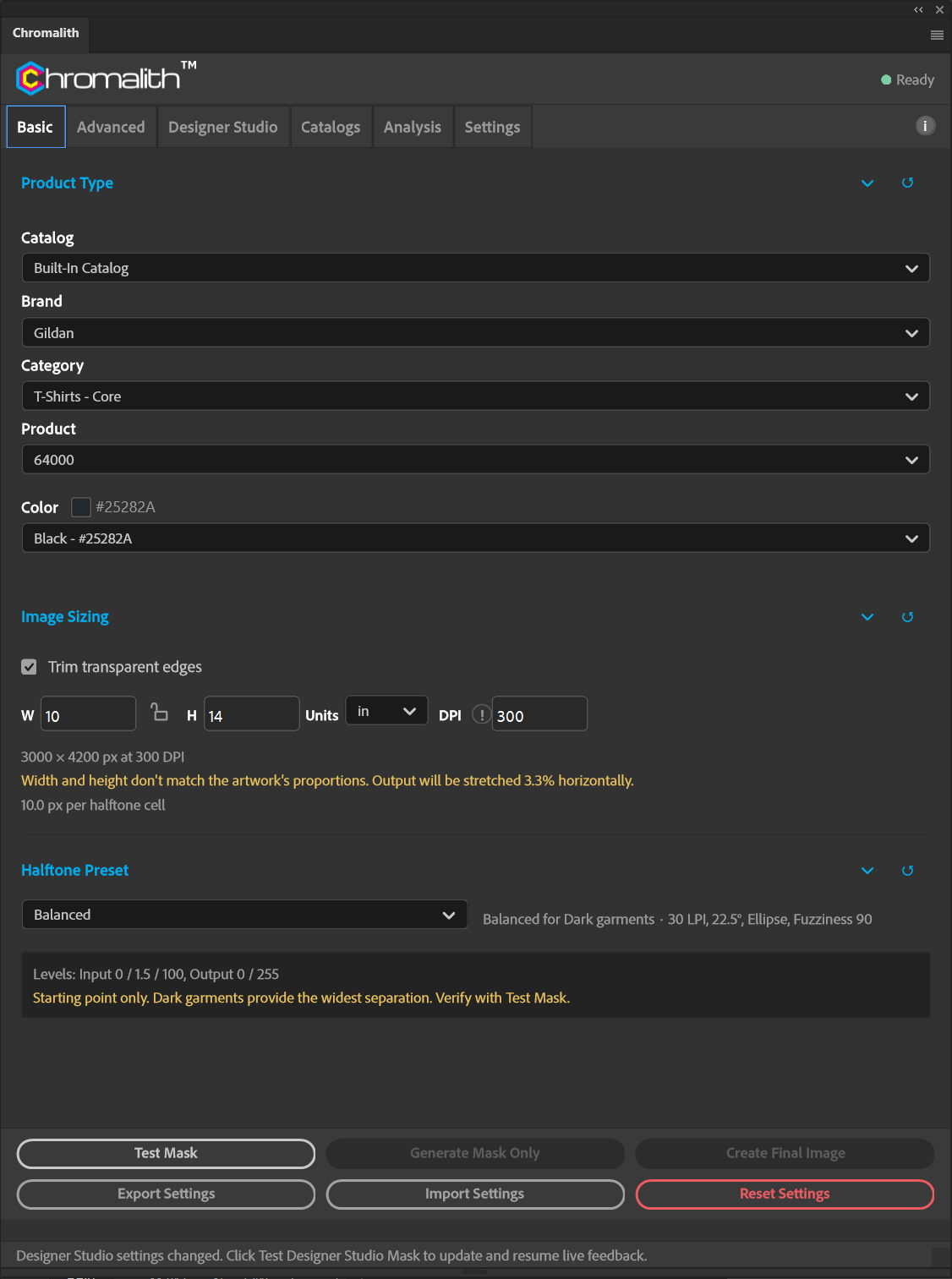Click the height input field
Image resolution: width=952 pixels, height=1279 pixels.
pos(252,714)
